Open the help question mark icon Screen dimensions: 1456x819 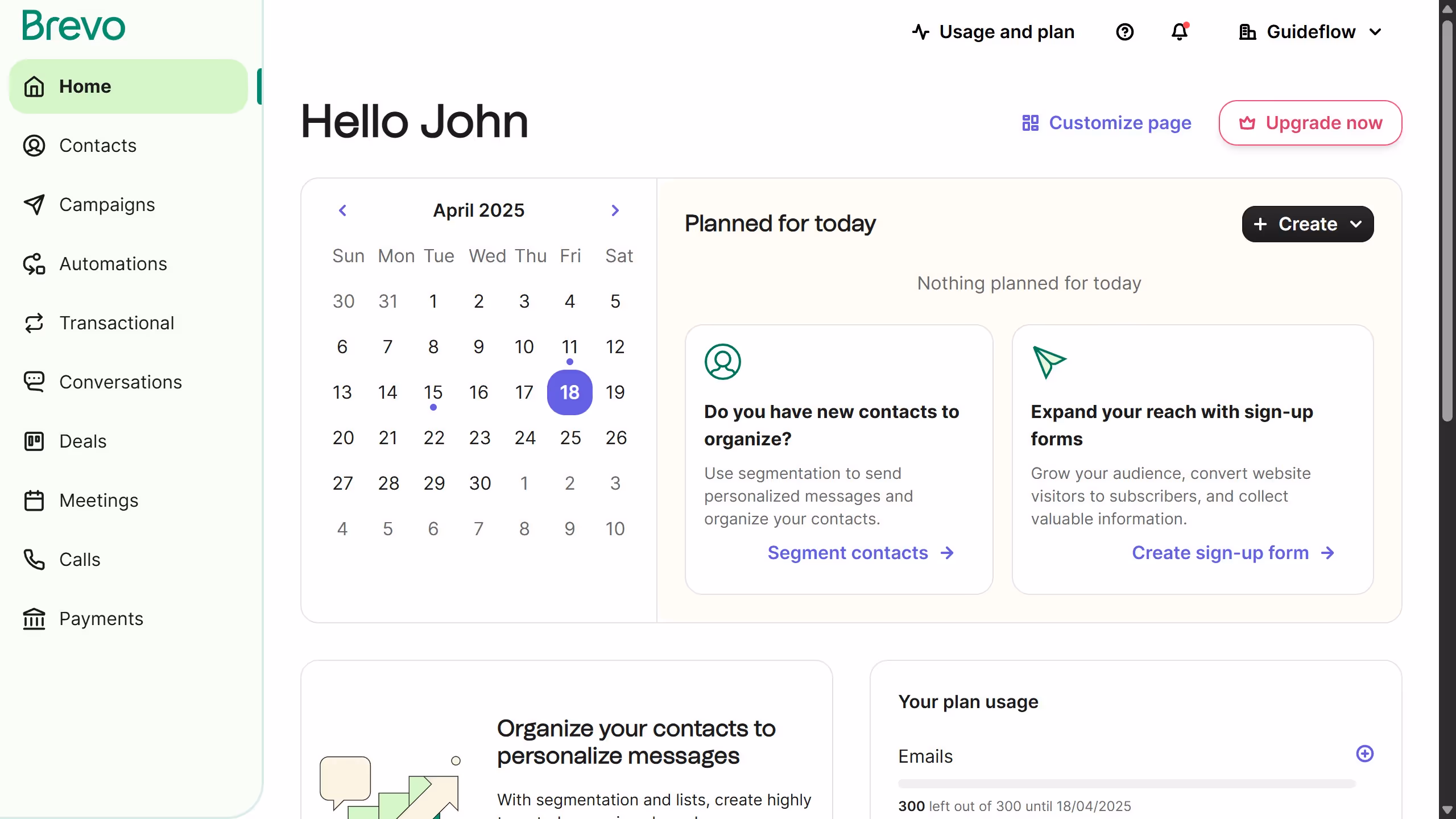coord(1124,32)
